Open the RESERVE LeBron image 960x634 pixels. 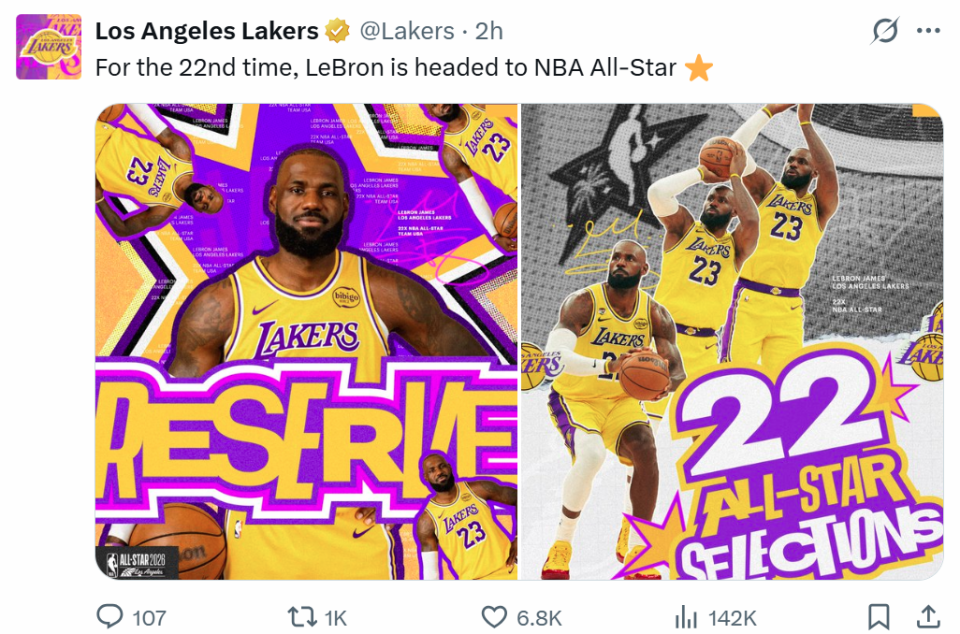307,341
